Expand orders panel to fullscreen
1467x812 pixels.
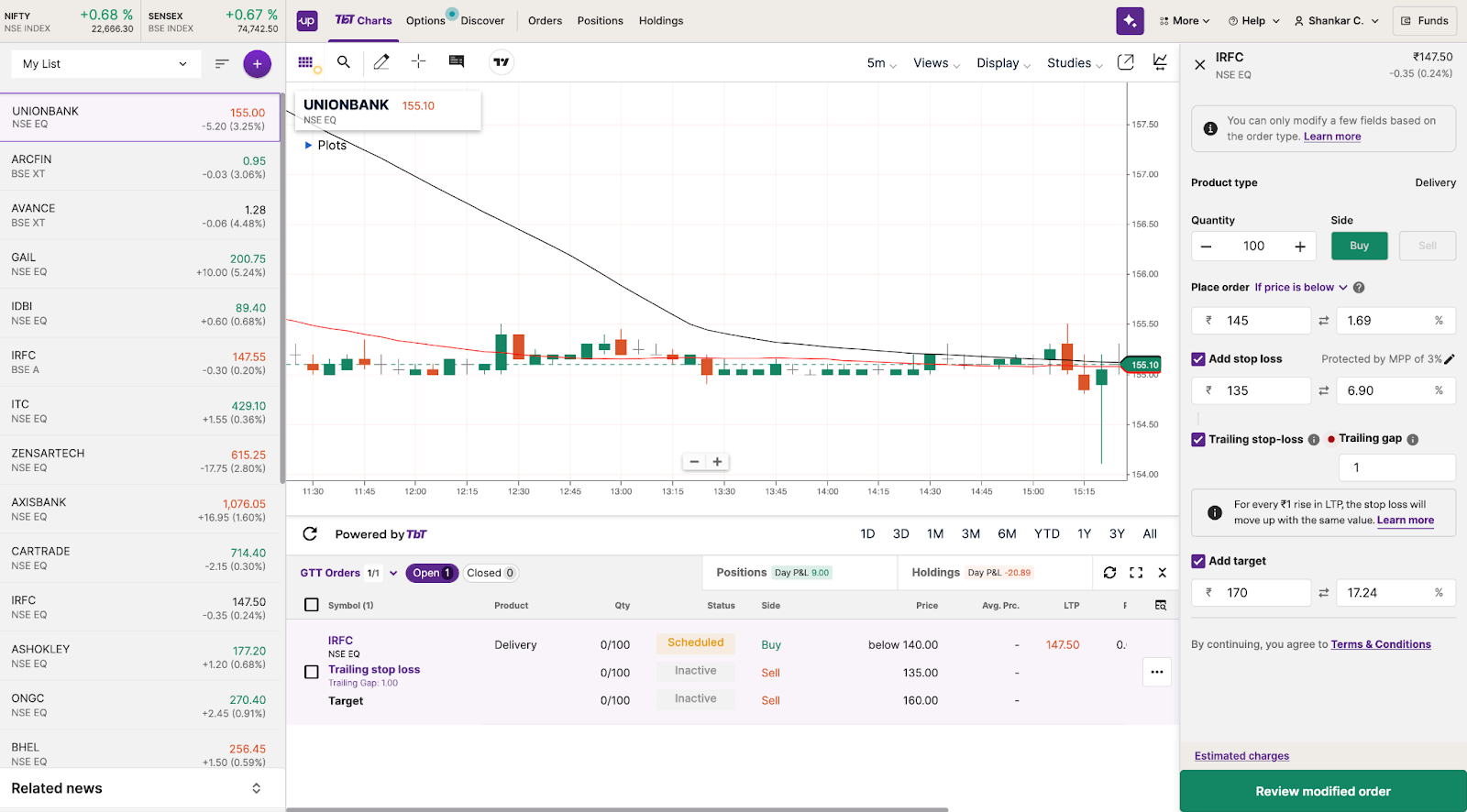(x=1136, y=573)
